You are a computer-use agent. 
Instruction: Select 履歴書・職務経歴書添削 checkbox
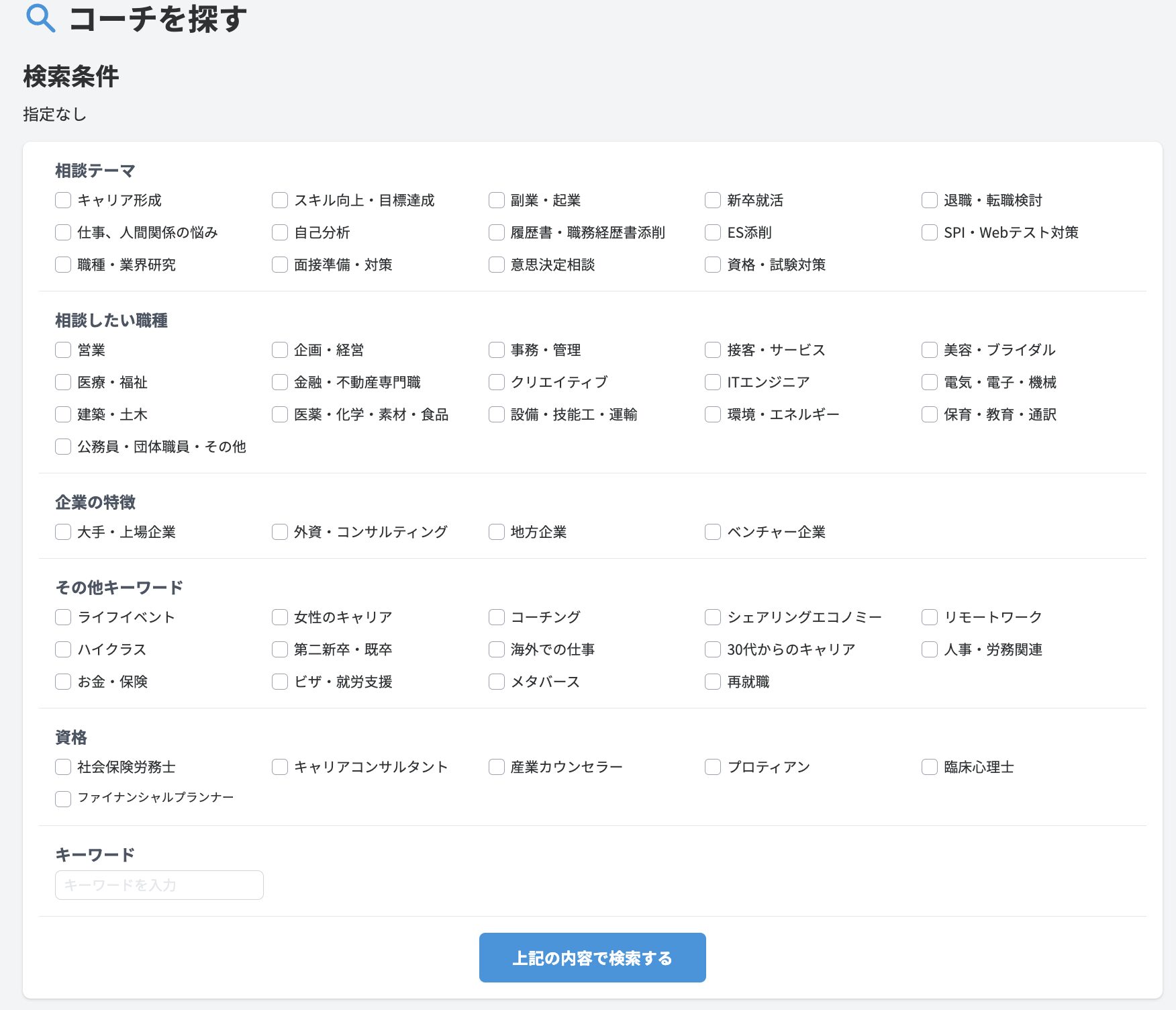tap(497, 232)
